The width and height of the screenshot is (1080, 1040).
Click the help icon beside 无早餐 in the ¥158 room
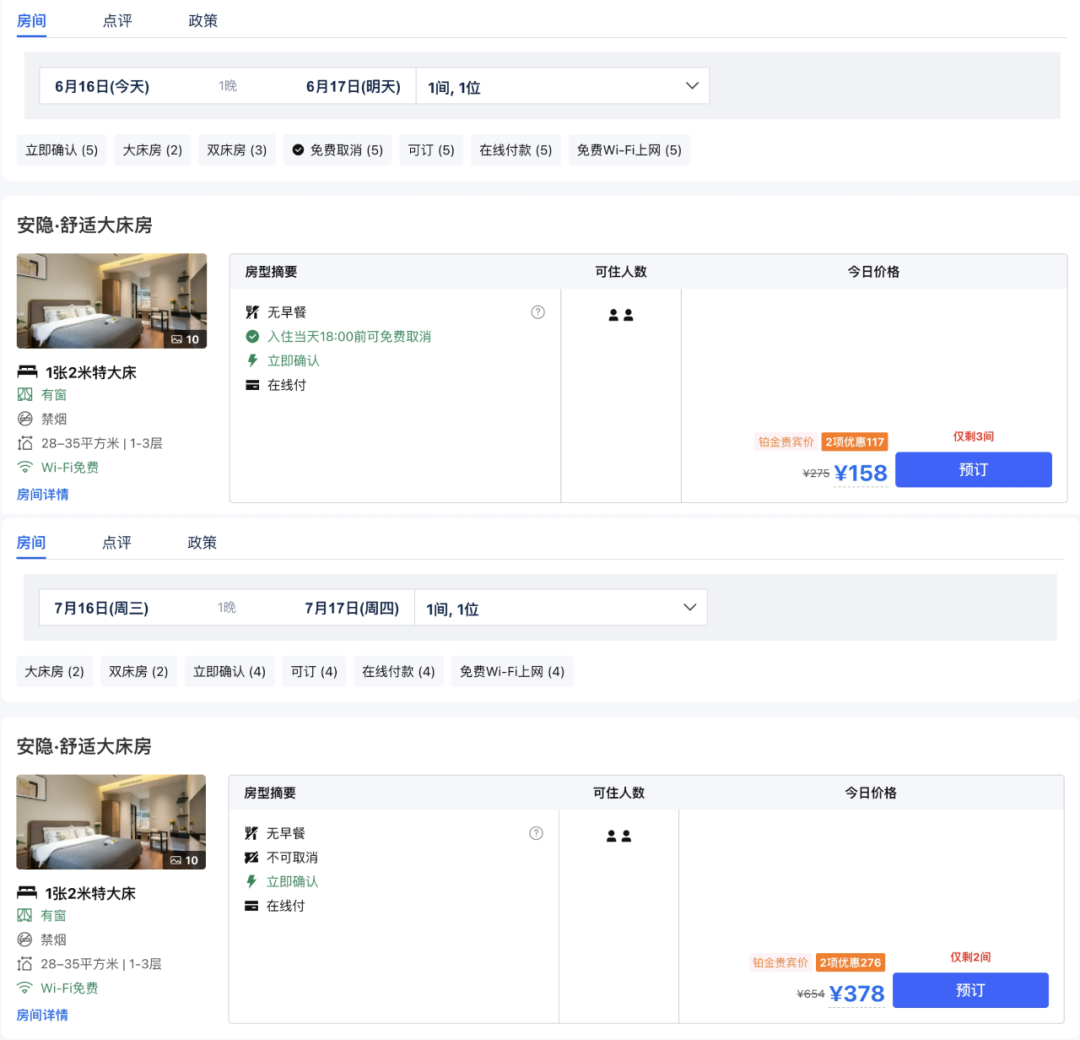(x=538, y=312)
